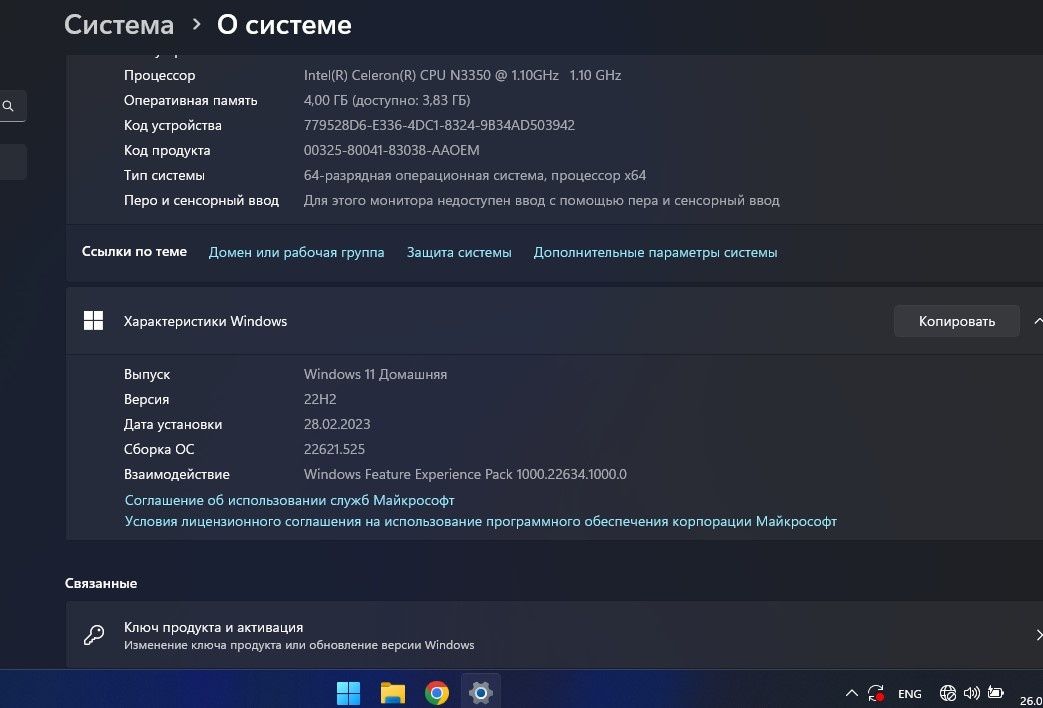
Task: Launch Google Chrome from the taskbar
Action: [x=436, y=693]
